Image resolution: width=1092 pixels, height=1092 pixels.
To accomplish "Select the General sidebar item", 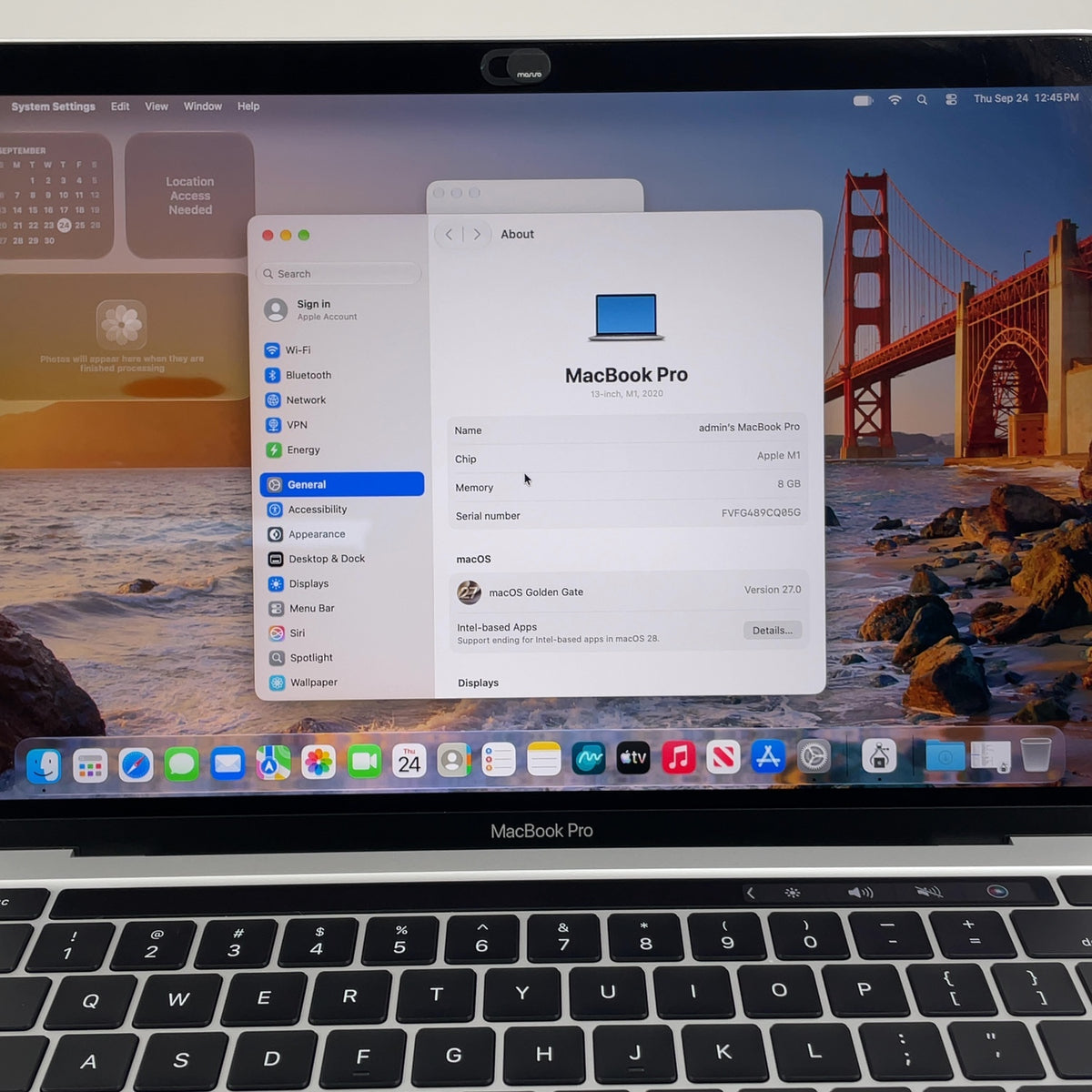I will click(342, 484).
